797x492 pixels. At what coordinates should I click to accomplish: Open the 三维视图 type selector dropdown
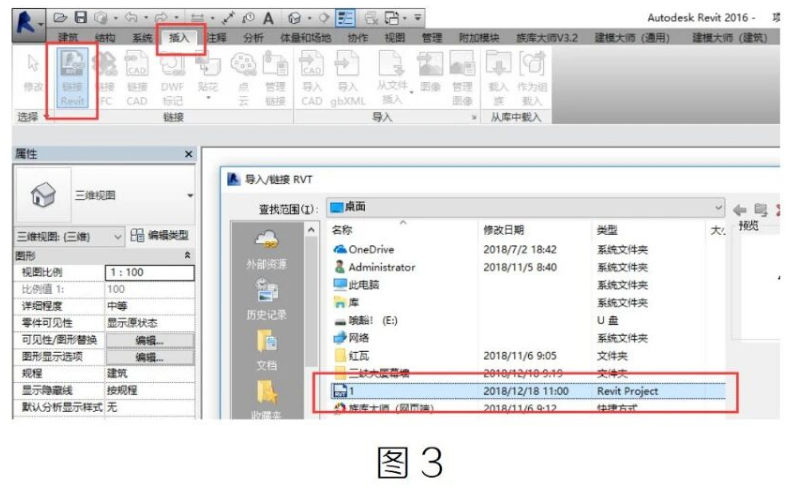pos(190,195)
